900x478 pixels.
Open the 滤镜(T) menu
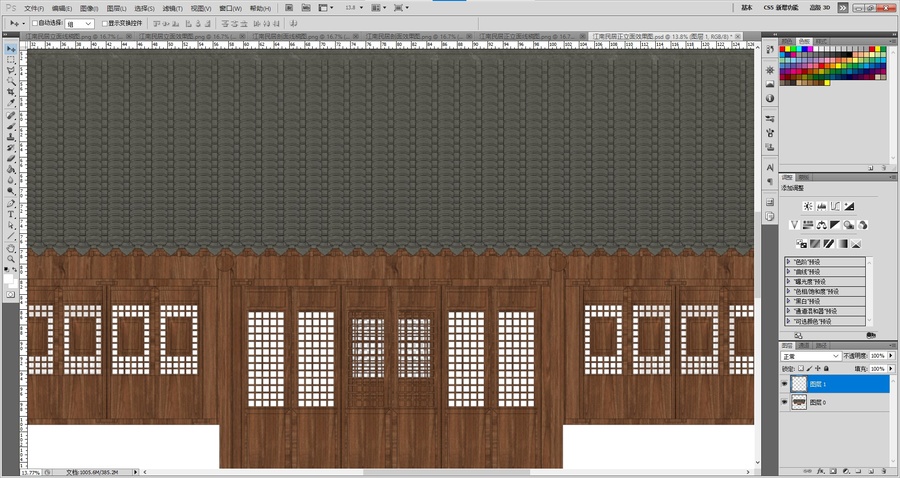173,9
